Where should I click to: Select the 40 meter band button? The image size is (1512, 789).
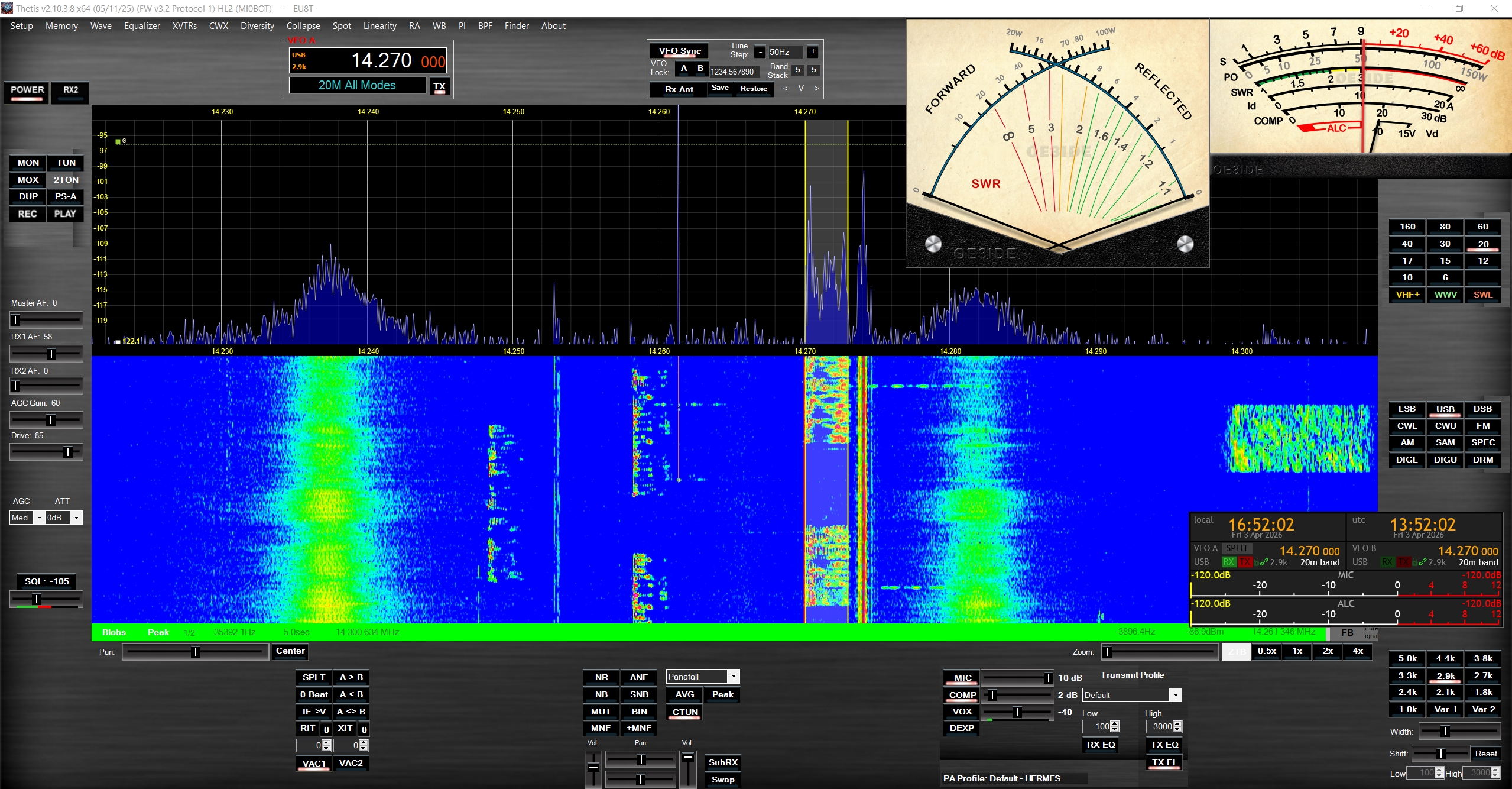1407,244
